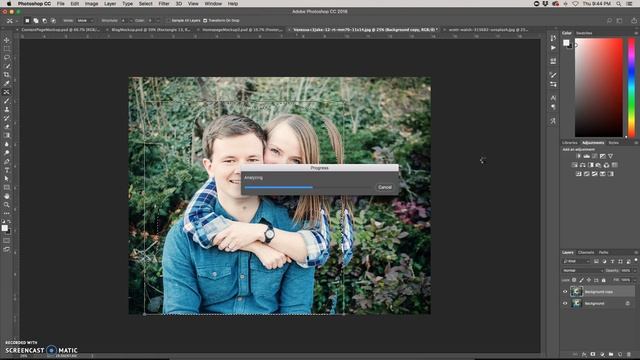This screenshot has width=640, height=360.
Task: Select the Background layer thumbnail
Action: (x=576, y=303)
